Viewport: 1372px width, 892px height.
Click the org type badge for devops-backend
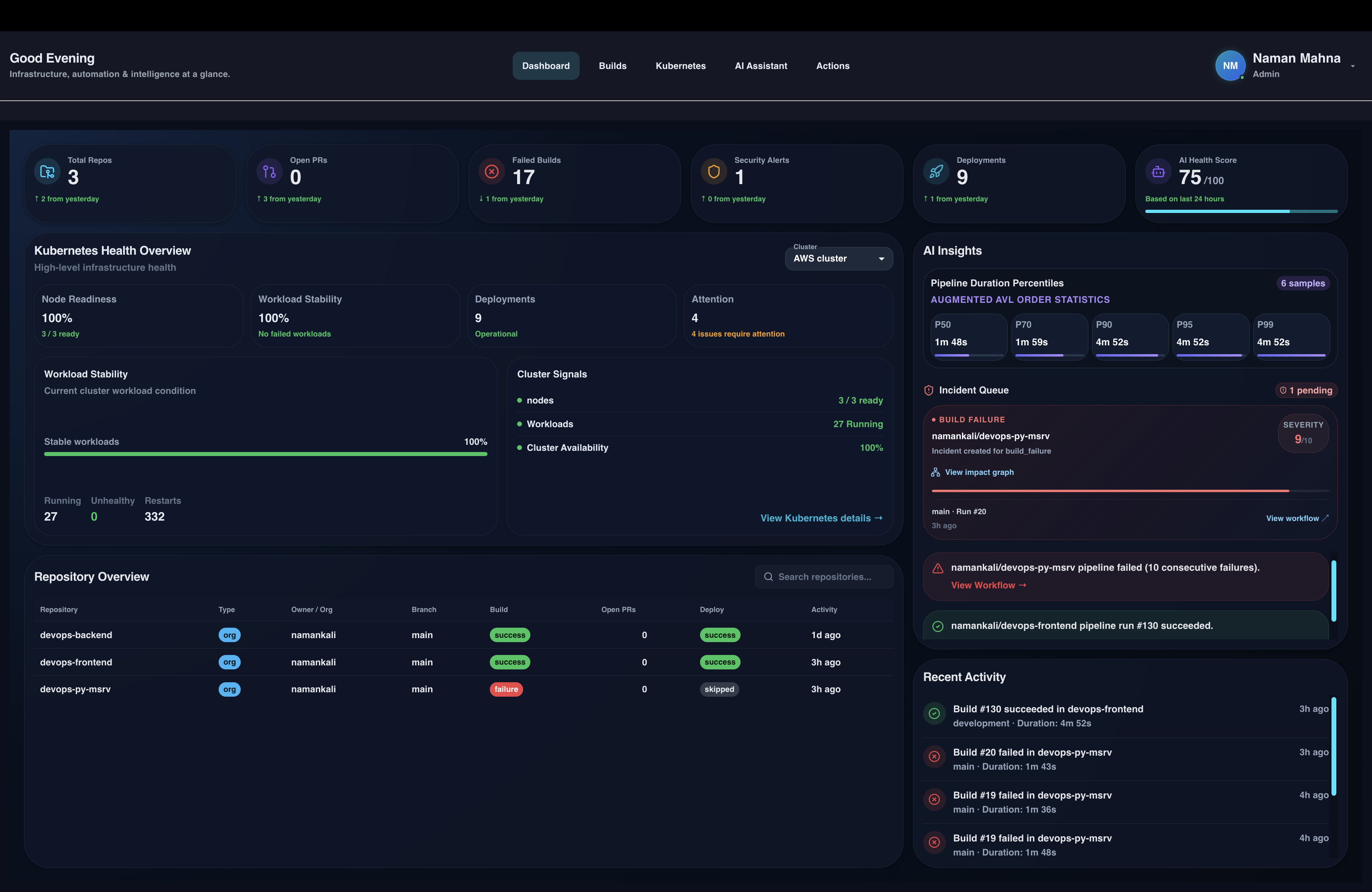(229, 635)
